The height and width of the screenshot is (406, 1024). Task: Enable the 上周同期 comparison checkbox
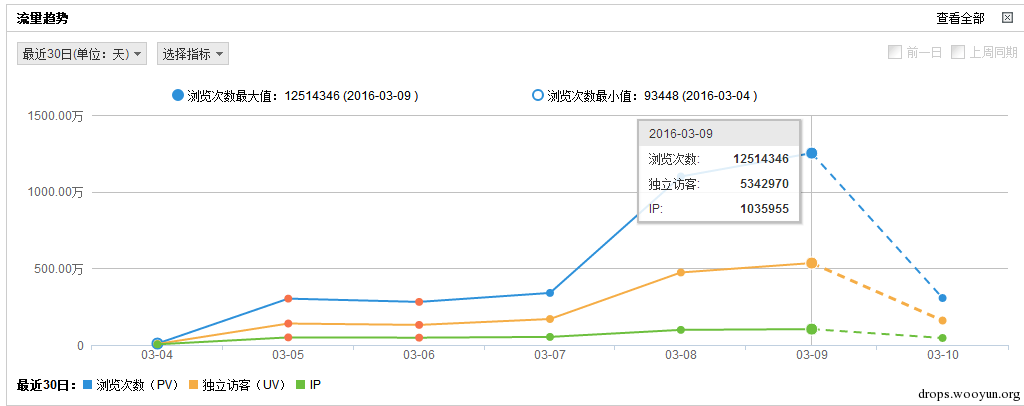click(957, 53)
